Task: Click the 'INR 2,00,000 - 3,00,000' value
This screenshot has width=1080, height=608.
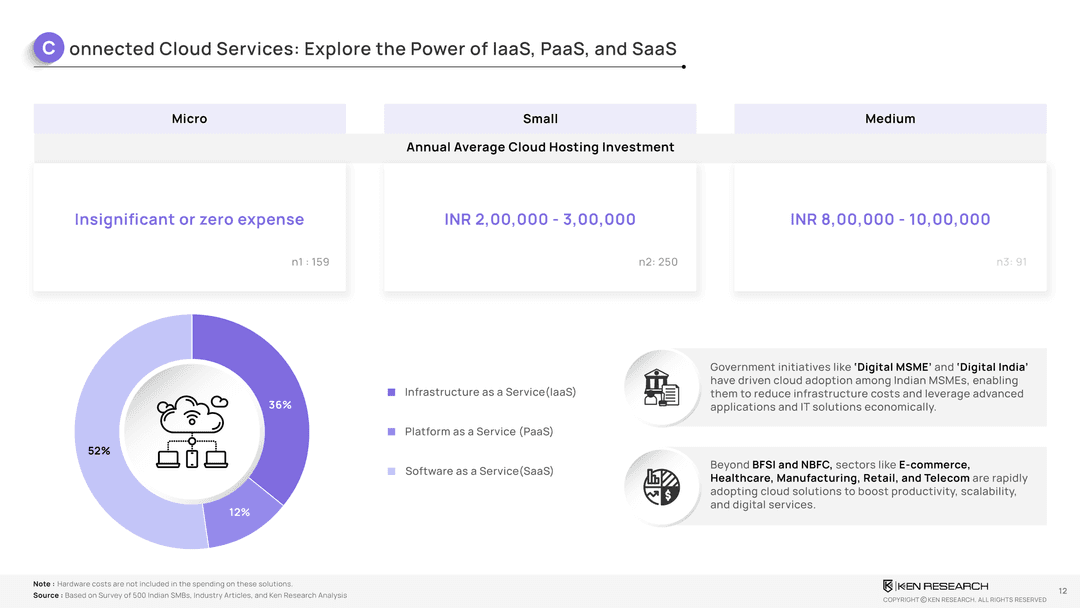Action: click(x=540, y=220)
